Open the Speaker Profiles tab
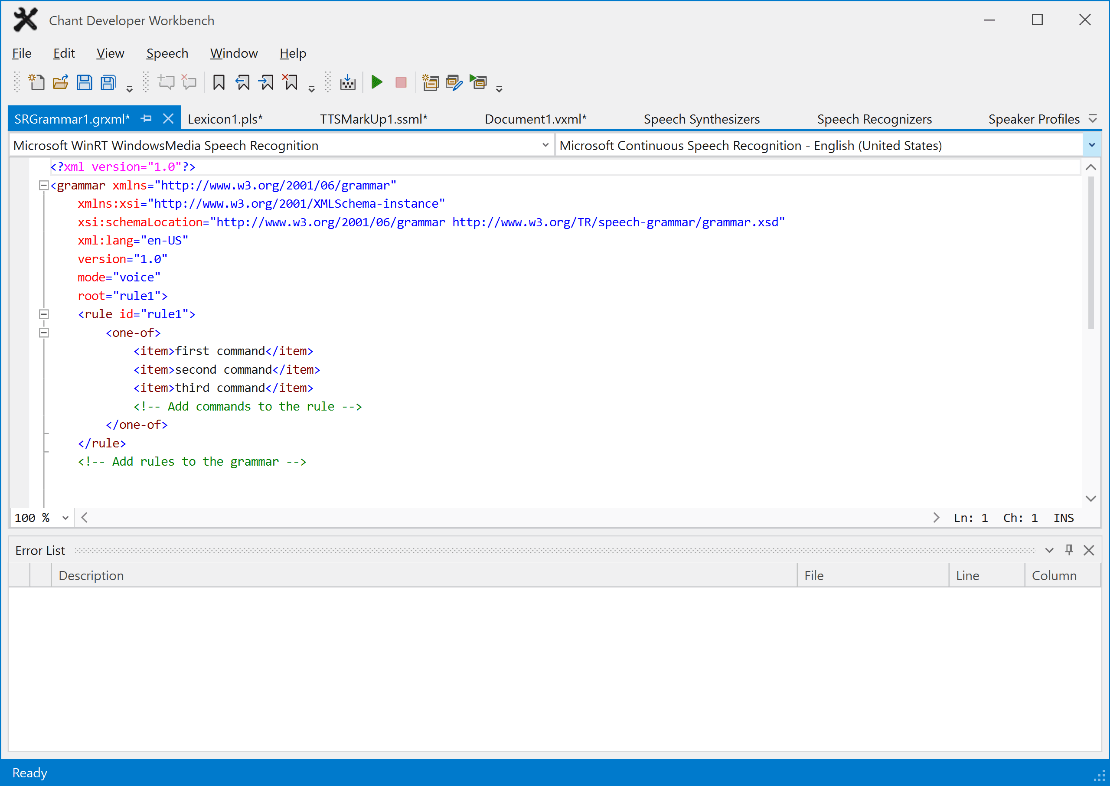 [x=1034, y=119]
